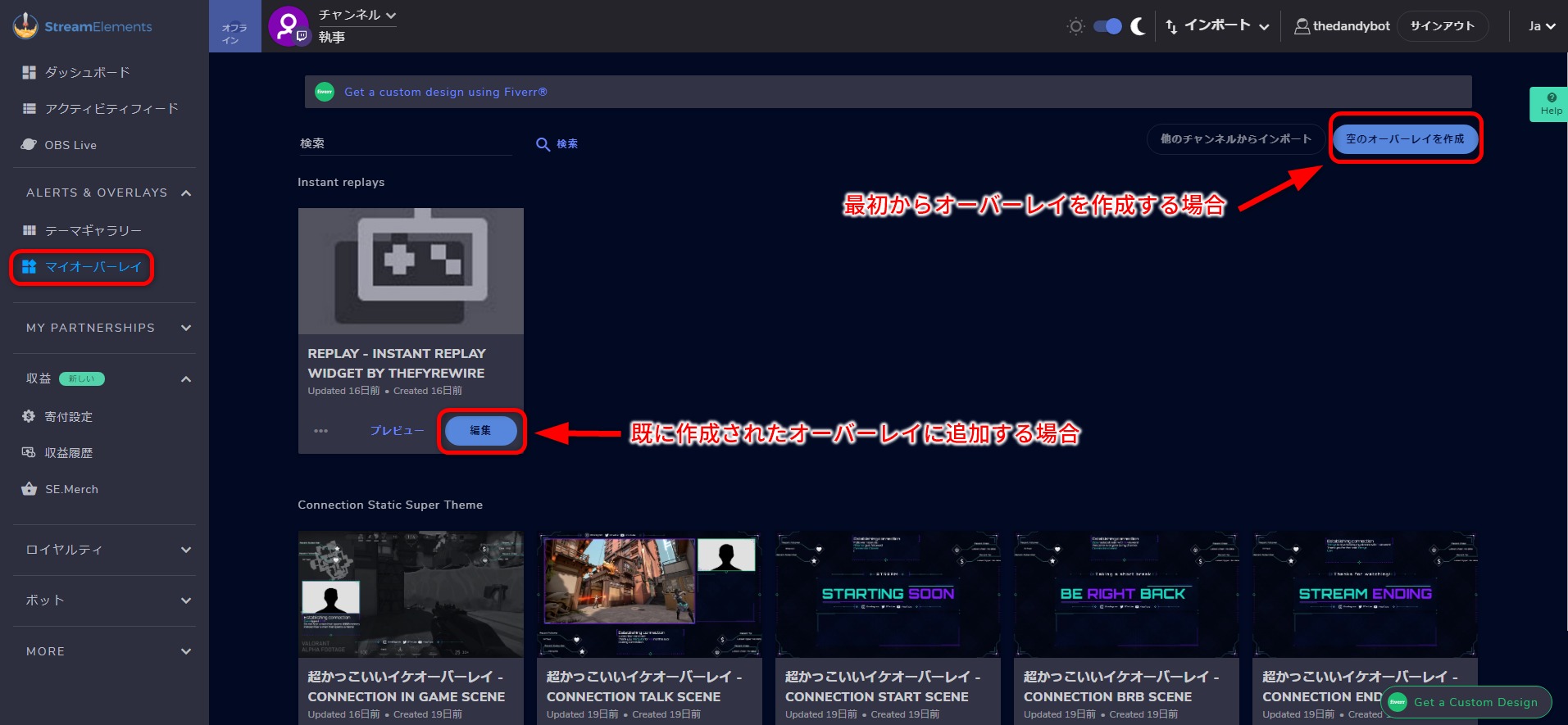The width and height of the screenshot is (1568, 725).
Task: Click the OBS Live planet icon
Action: (x=30, y=144)
